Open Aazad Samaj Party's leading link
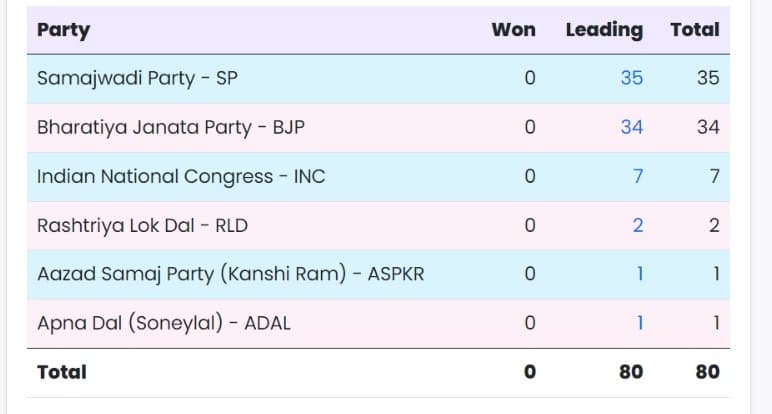 639,273
